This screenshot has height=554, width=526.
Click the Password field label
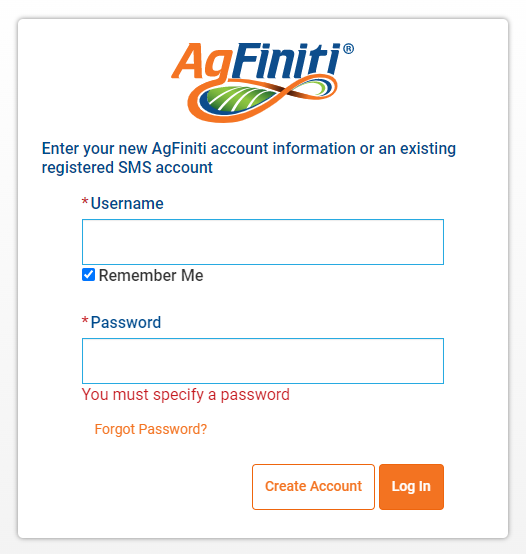(126, 322)
